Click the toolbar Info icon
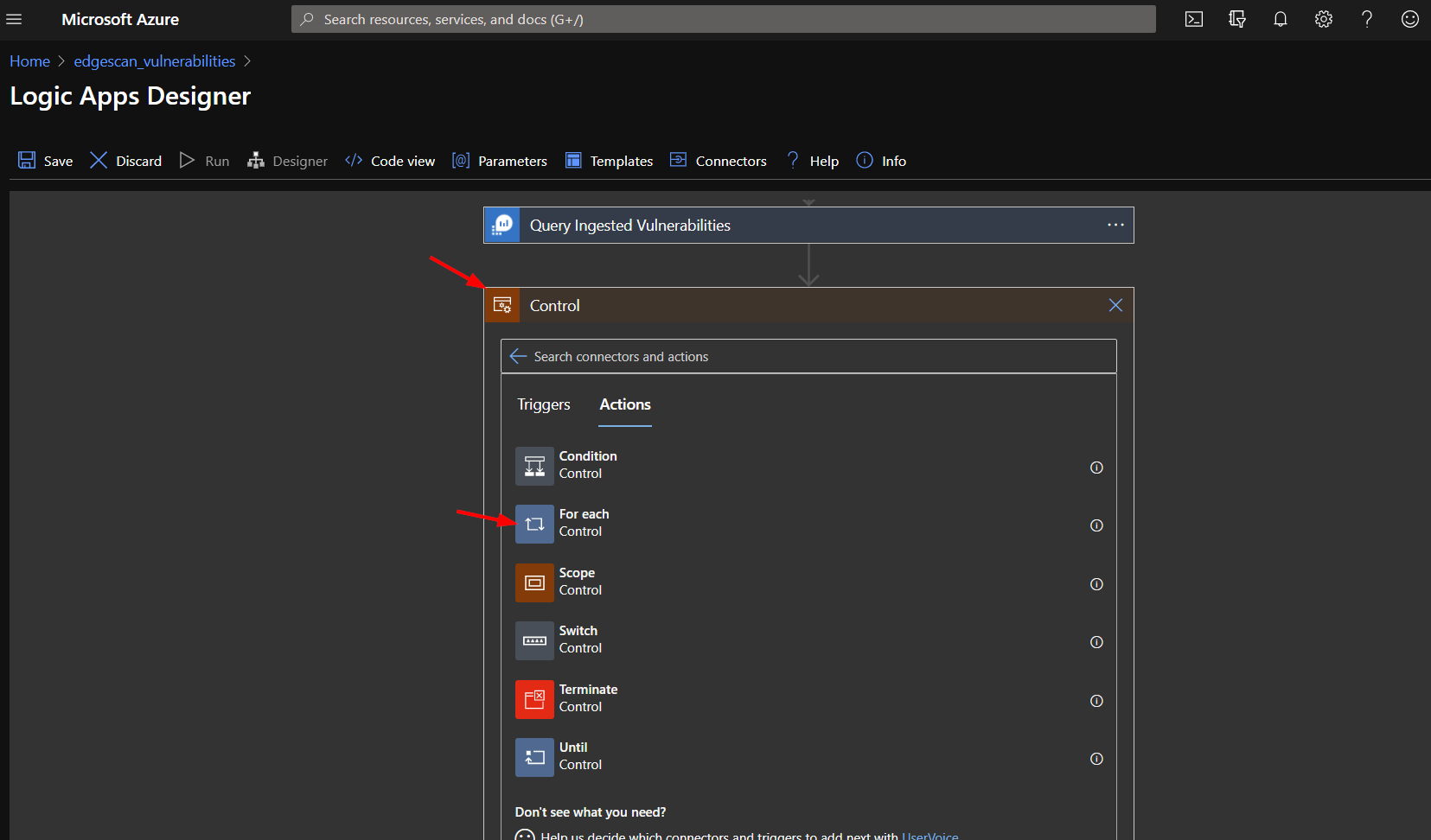Screen dimensions: 1431x840 tap(865, 160)
